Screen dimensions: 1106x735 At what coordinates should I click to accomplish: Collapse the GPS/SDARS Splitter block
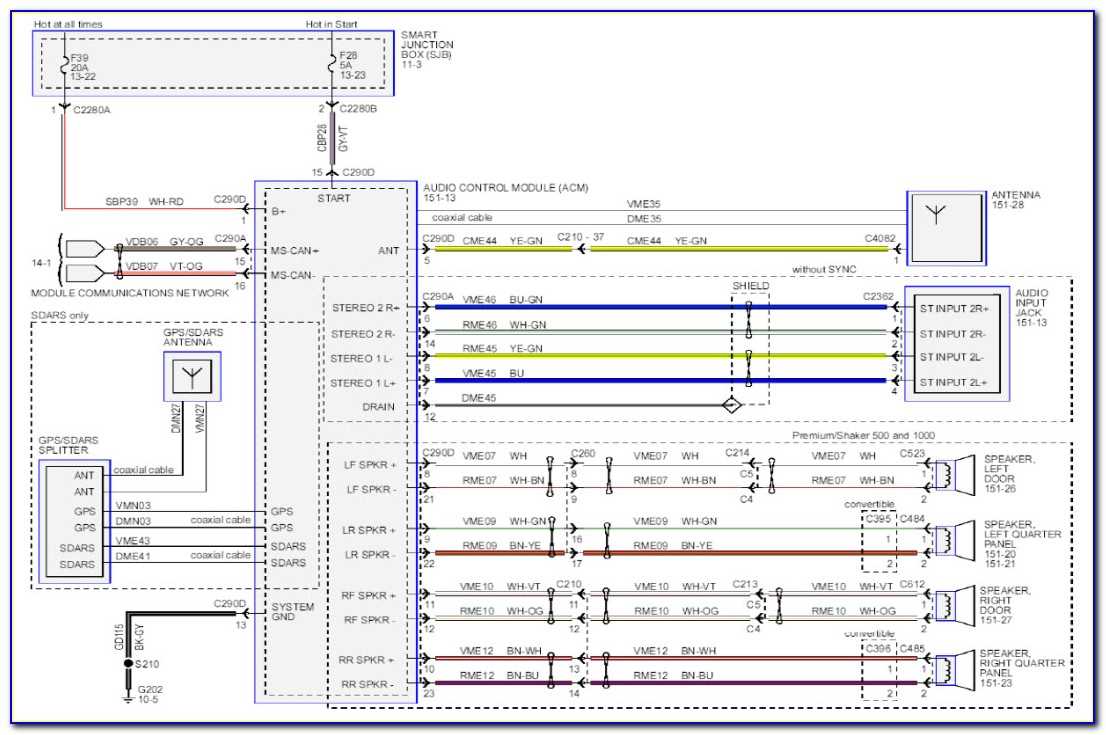(x=72, y=520)
